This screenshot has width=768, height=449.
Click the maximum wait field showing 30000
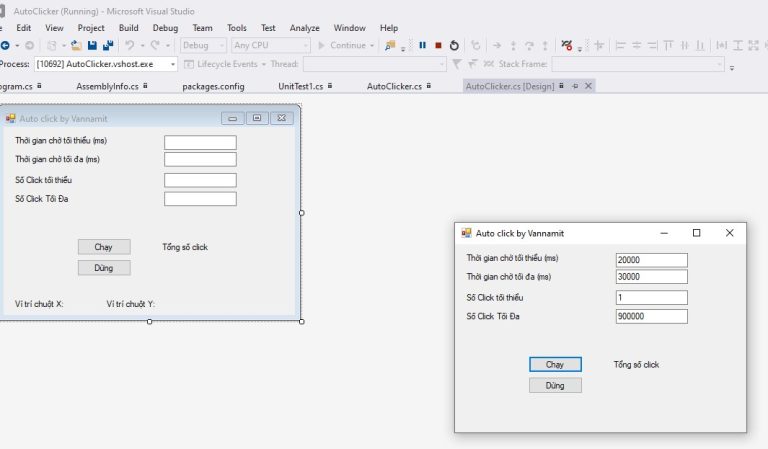[x=651, y=277]
